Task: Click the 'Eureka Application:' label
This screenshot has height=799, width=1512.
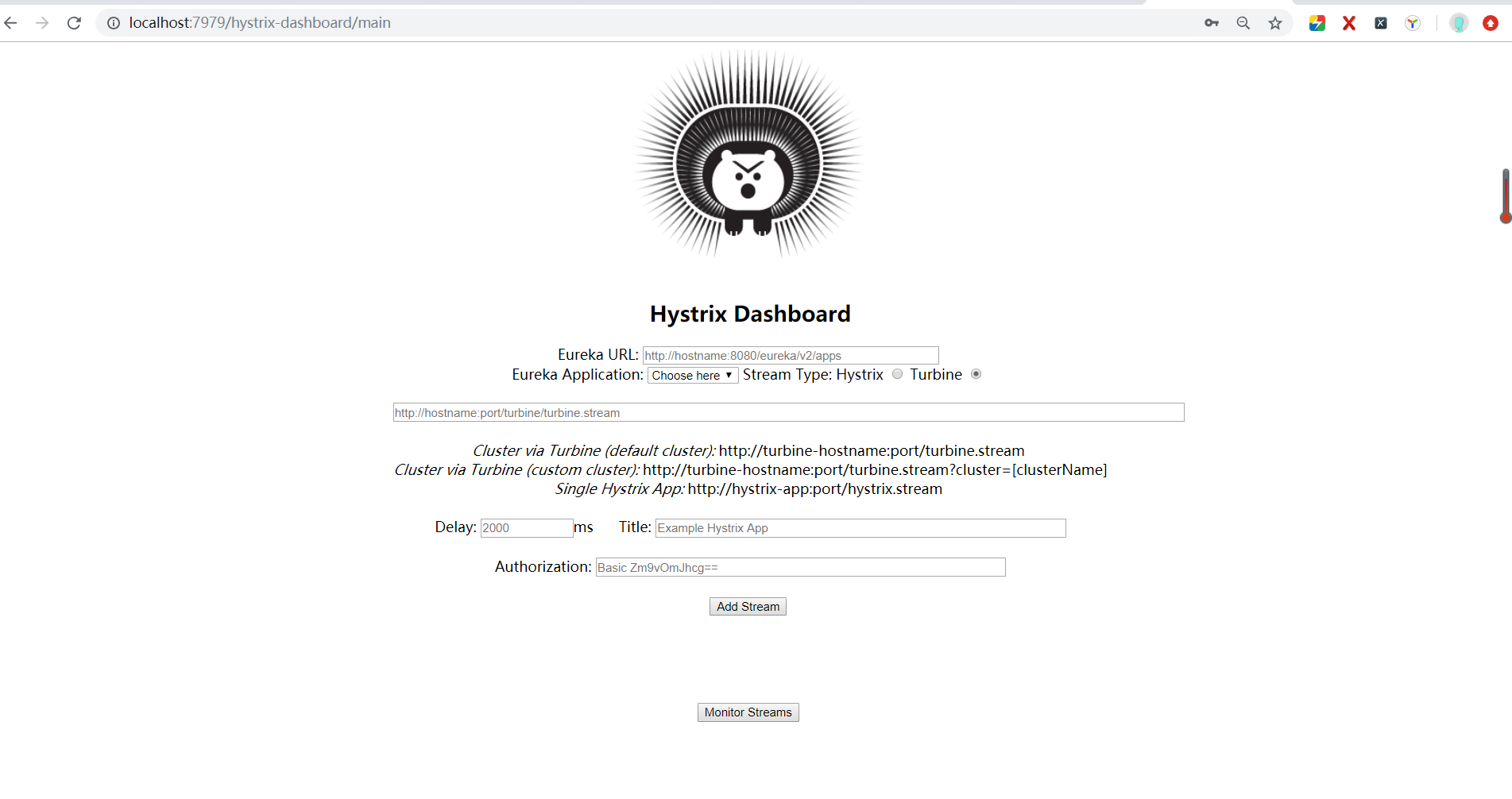Action: (578, 375)
